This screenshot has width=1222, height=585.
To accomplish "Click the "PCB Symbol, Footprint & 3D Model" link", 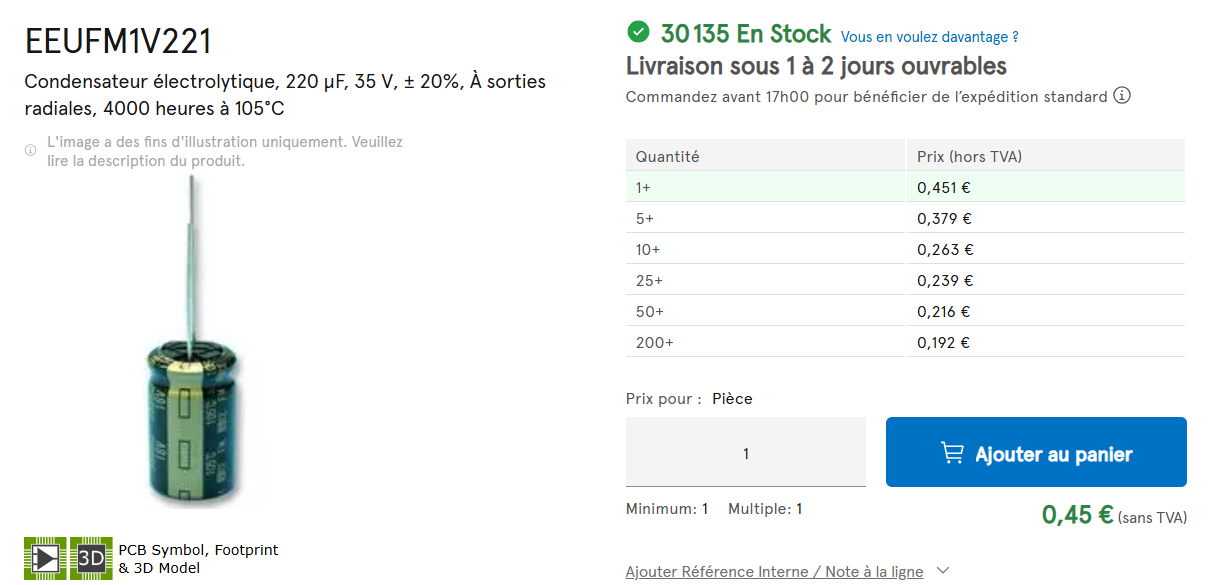I will 198,559.
